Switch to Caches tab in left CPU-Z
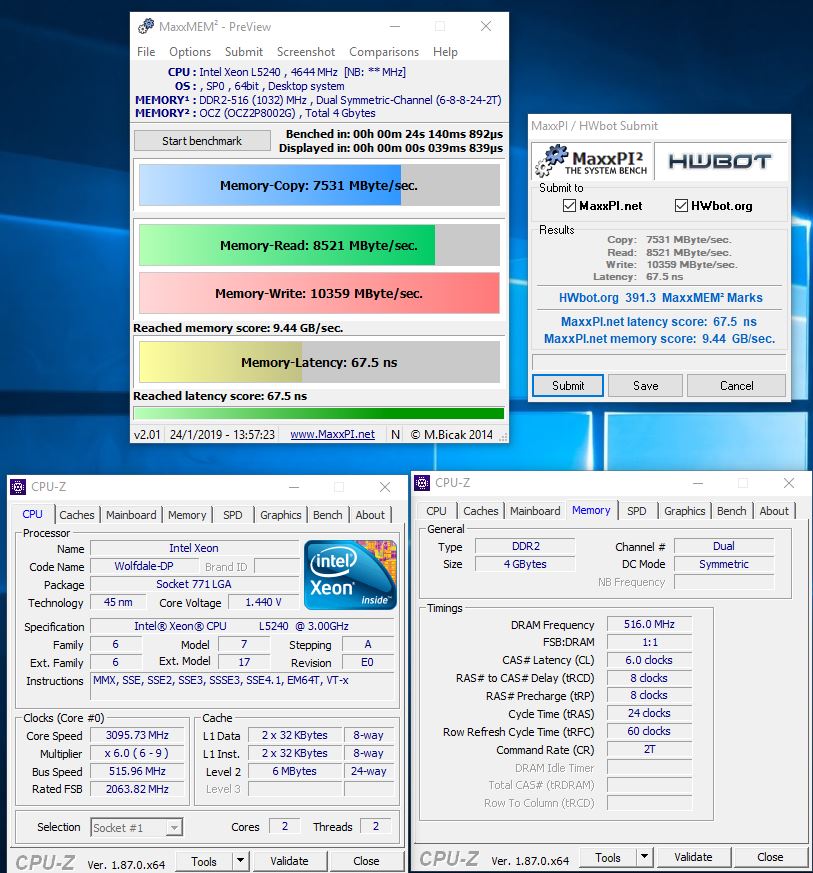The image size is (813, 873). 77,515
